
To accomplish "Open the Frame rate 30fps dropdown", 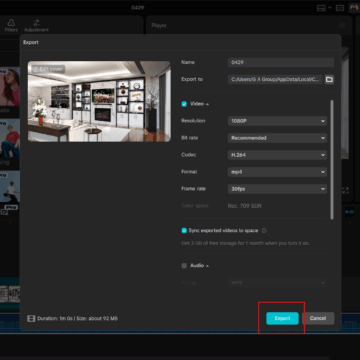I will 277,189.
